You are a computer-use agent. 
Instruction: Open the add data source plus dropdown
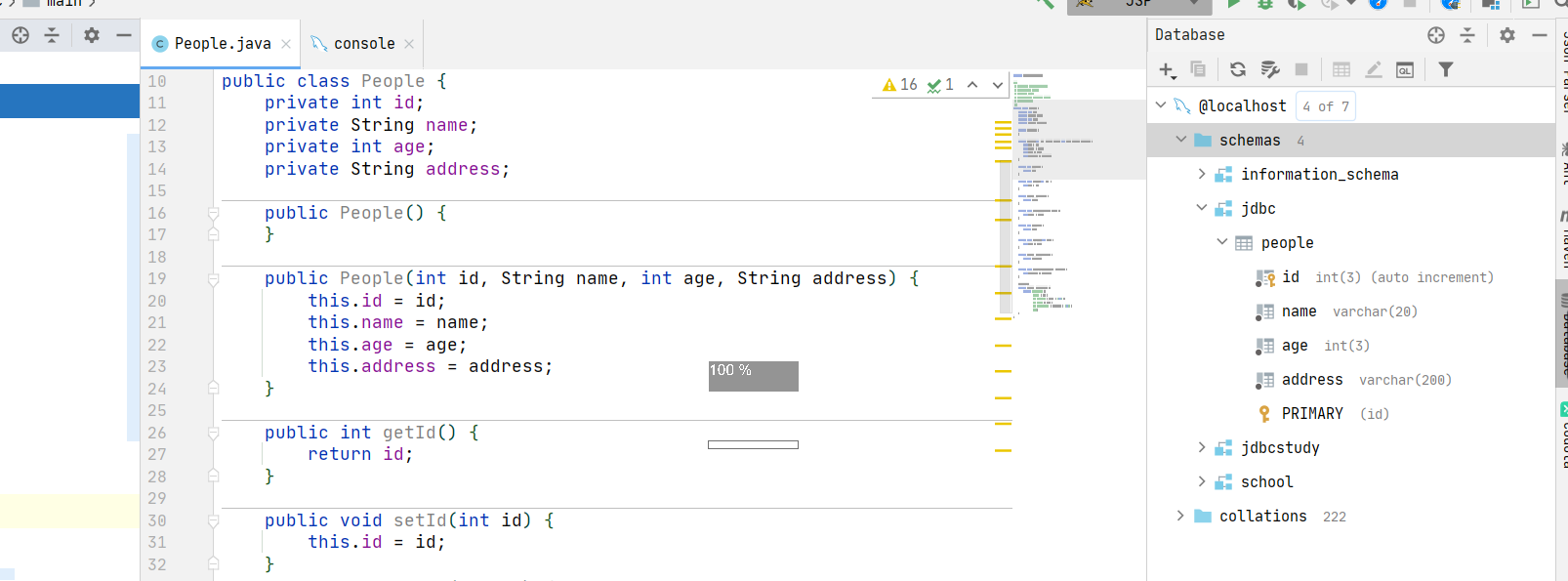click(x=1167, y=69)
